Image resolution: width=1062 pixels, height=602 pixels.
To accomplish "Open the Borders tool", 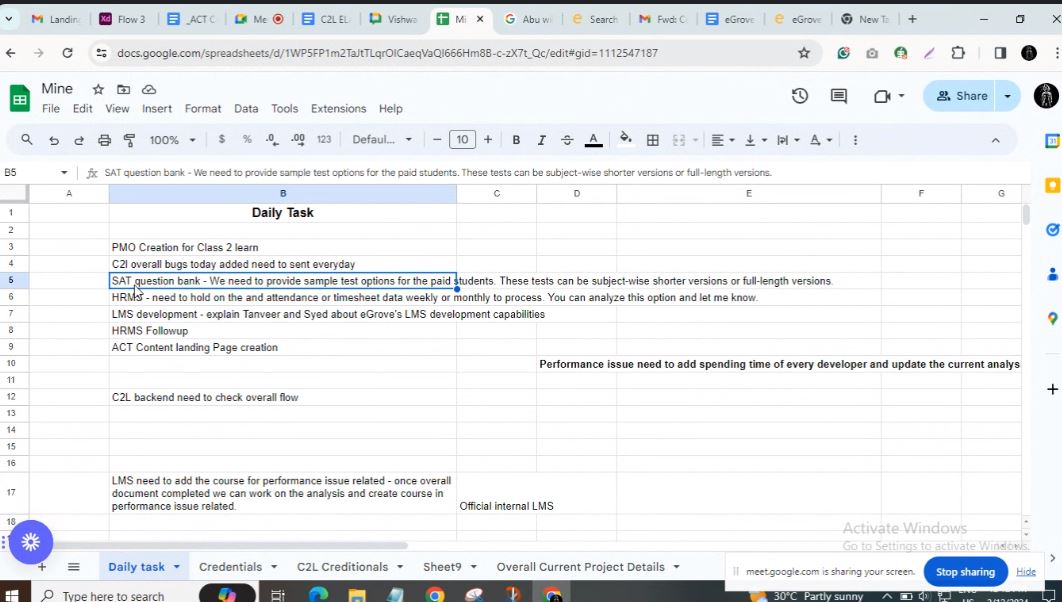I will click(x=653, y=139).
